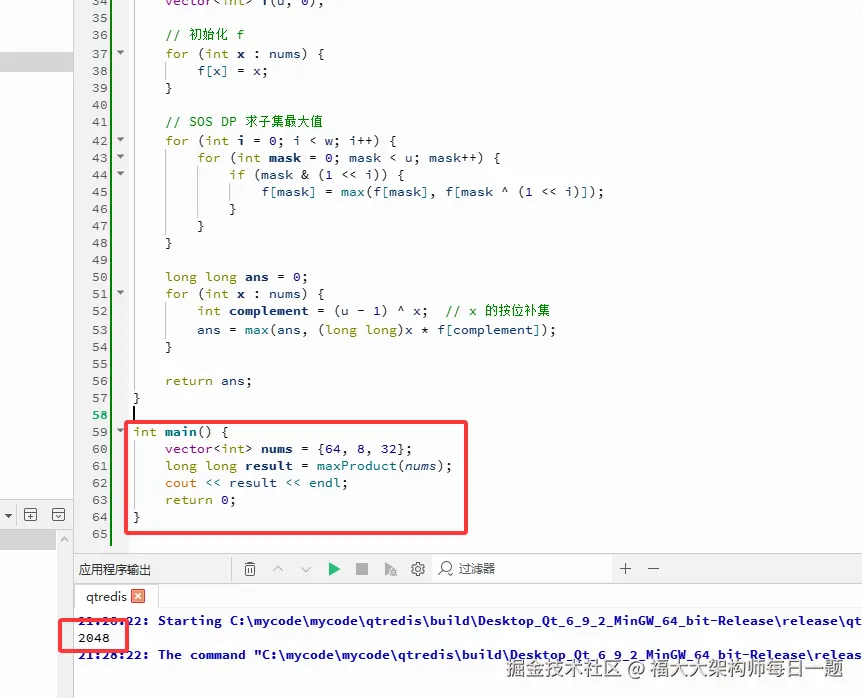
Task: Collapse the for loop at line 37
Action: point(120,53)
